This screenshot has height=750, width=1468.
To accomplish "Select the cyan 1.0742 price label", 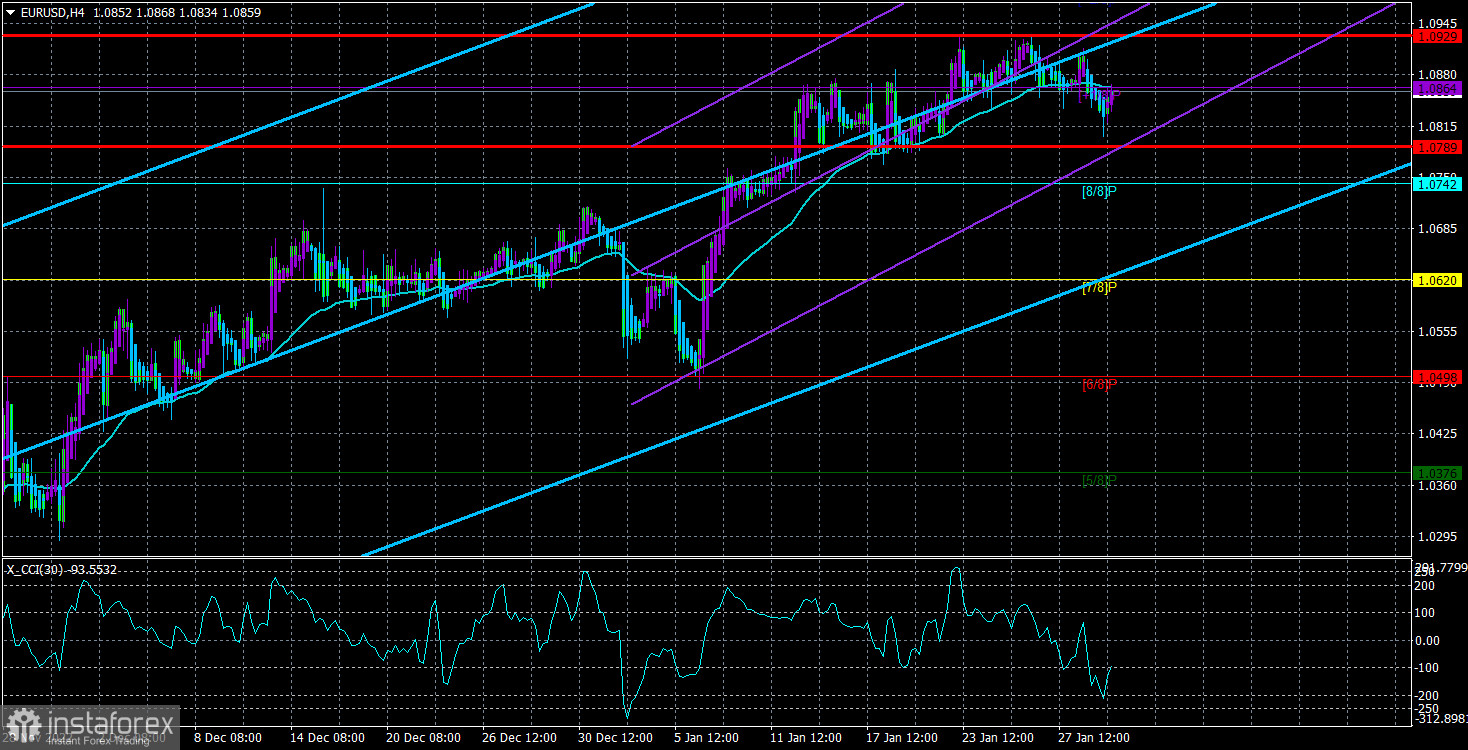I will pyautogui.click(x=1437, y=184).
